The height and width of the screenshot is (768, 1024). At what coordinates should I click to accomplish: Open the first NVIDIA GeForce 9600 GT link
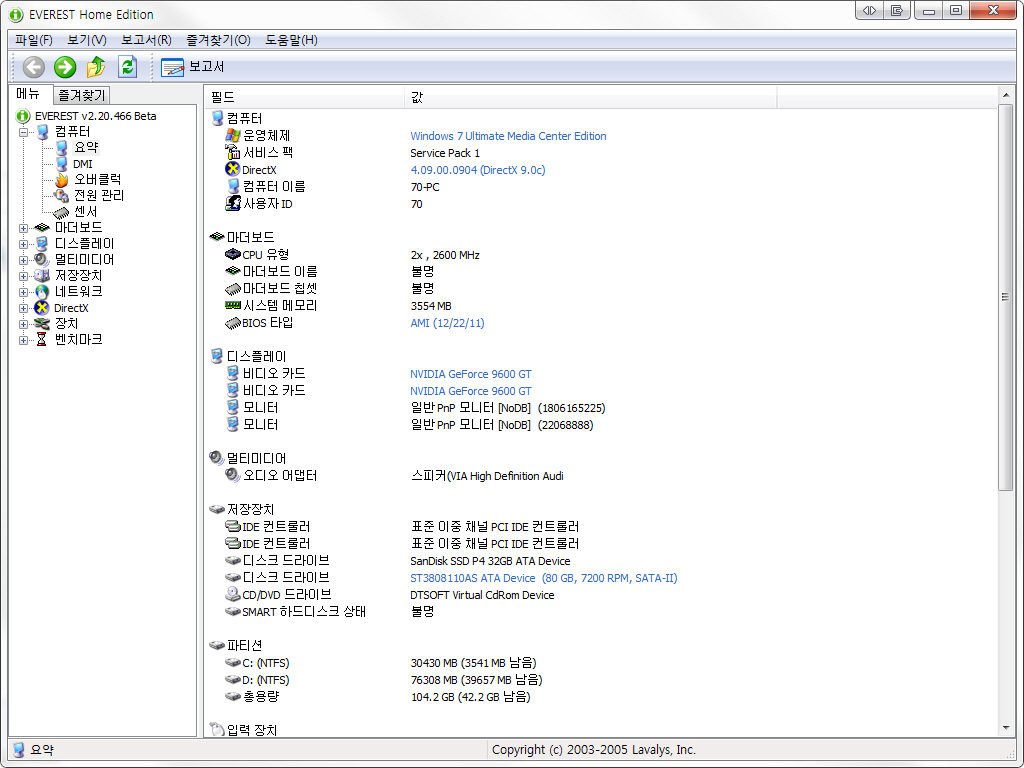point(471,374)
